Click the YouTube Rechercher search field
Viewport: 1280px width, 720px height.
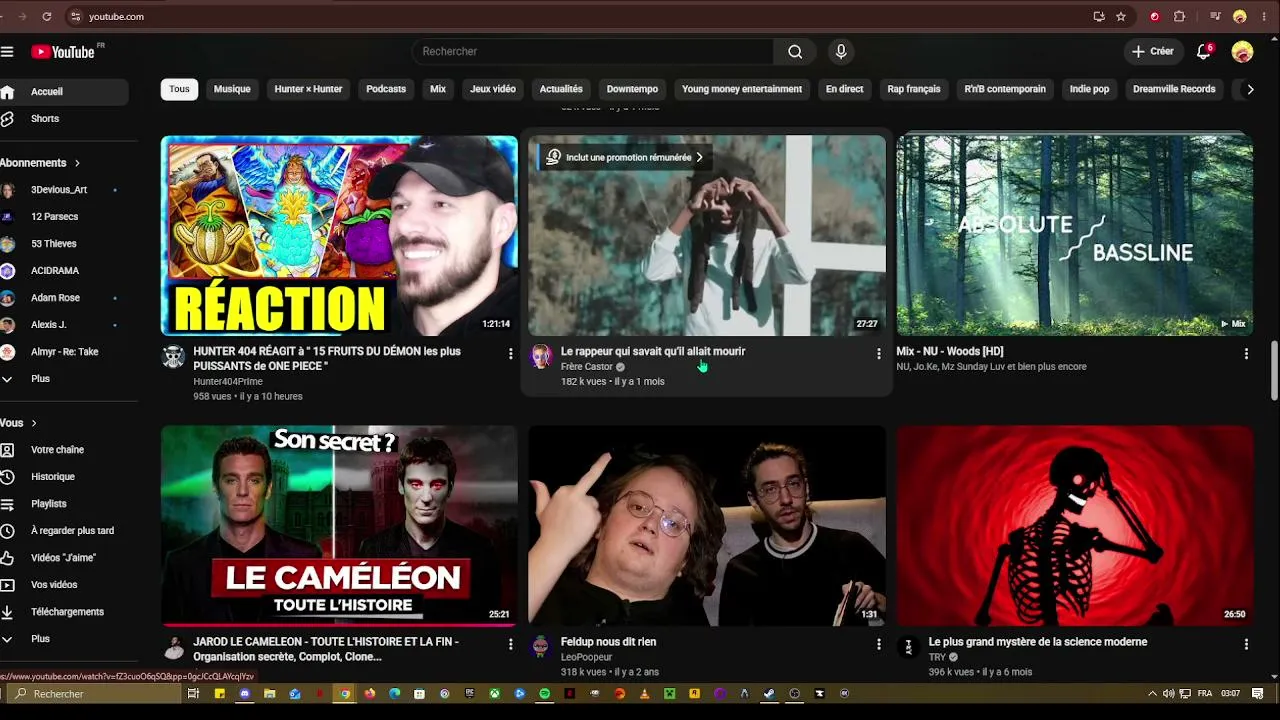592,52
